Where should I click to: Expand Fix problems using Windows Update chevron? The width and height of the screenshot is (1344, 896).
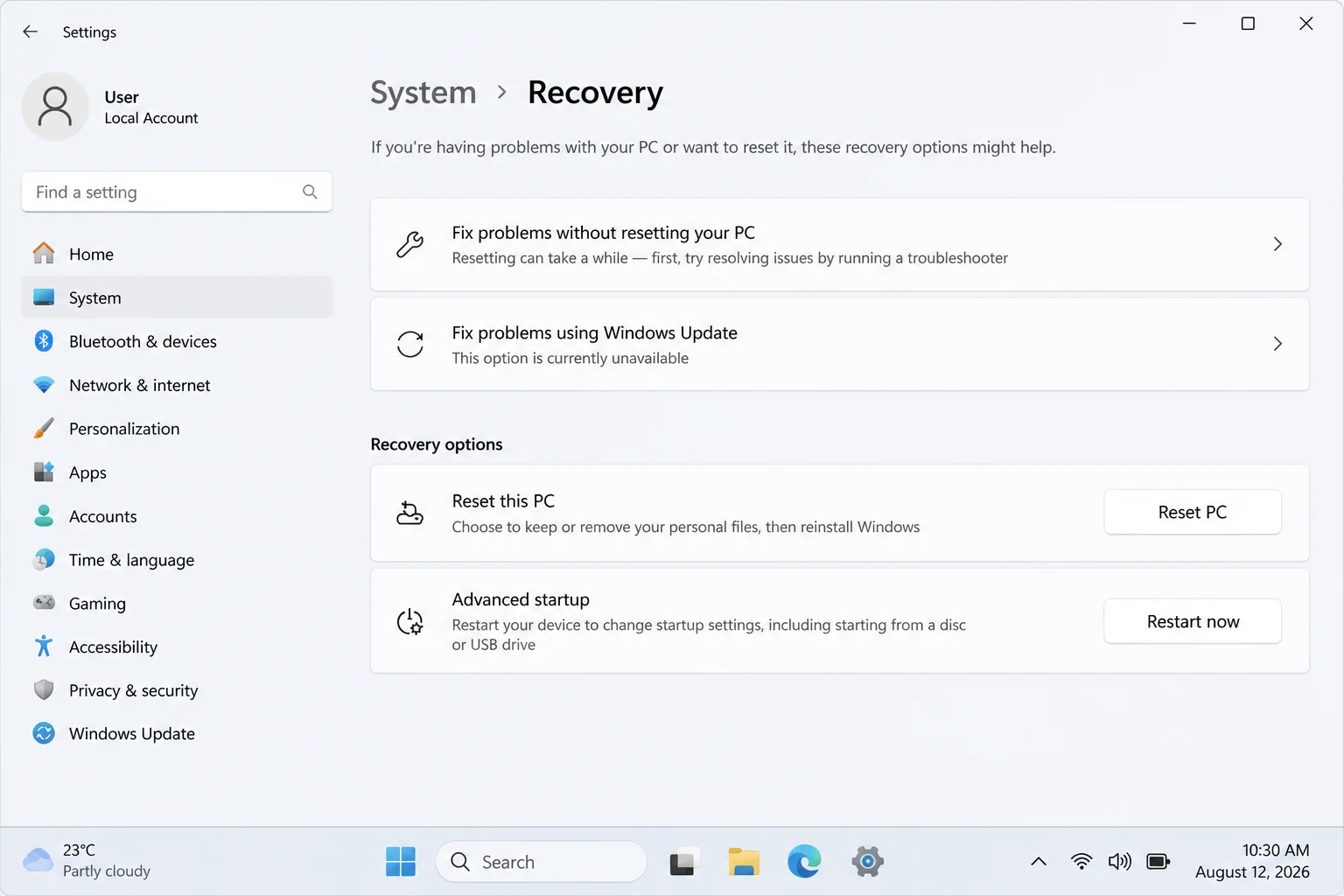(1277, 344)
